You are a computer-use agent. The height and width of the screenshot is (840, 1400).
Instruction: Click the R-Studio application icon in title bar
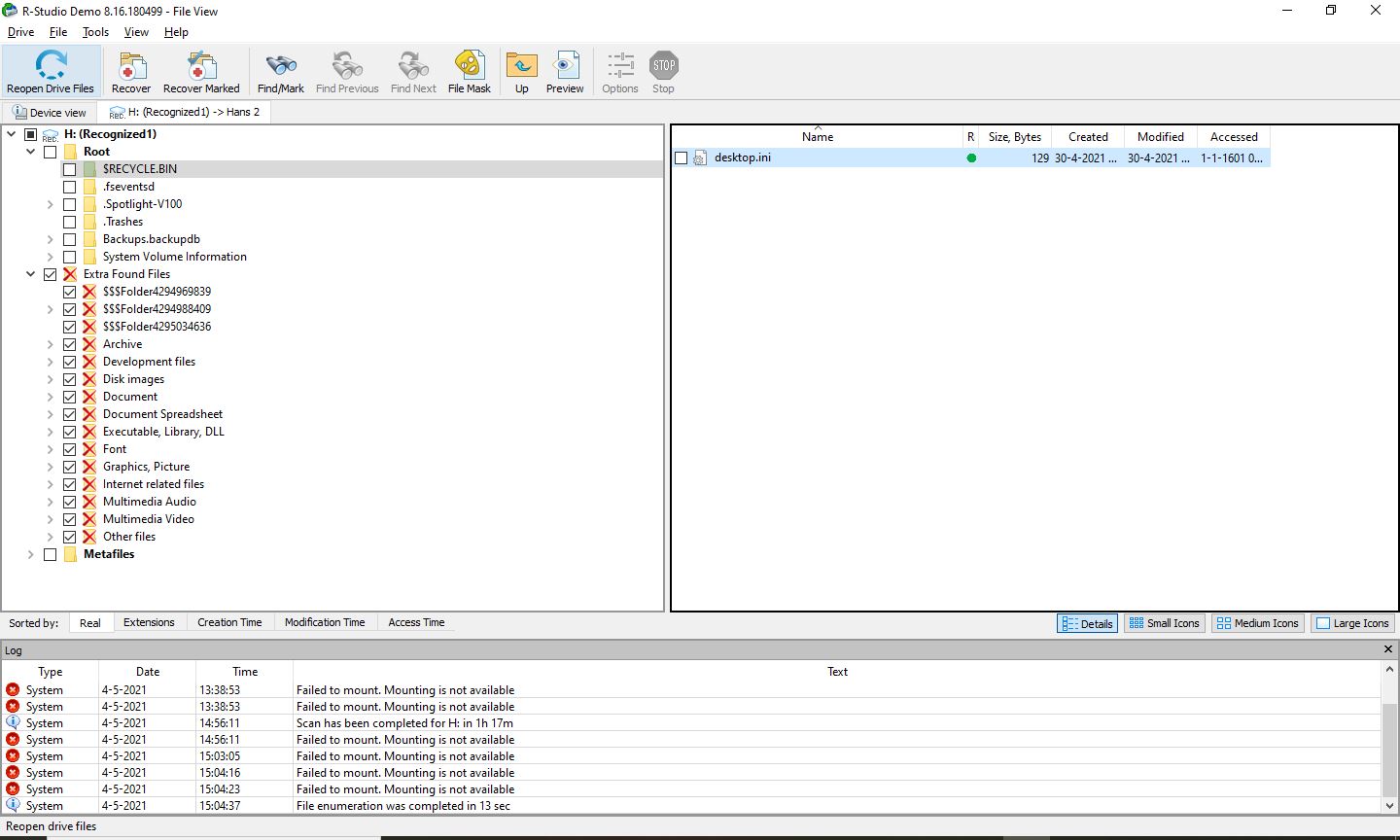11,11
